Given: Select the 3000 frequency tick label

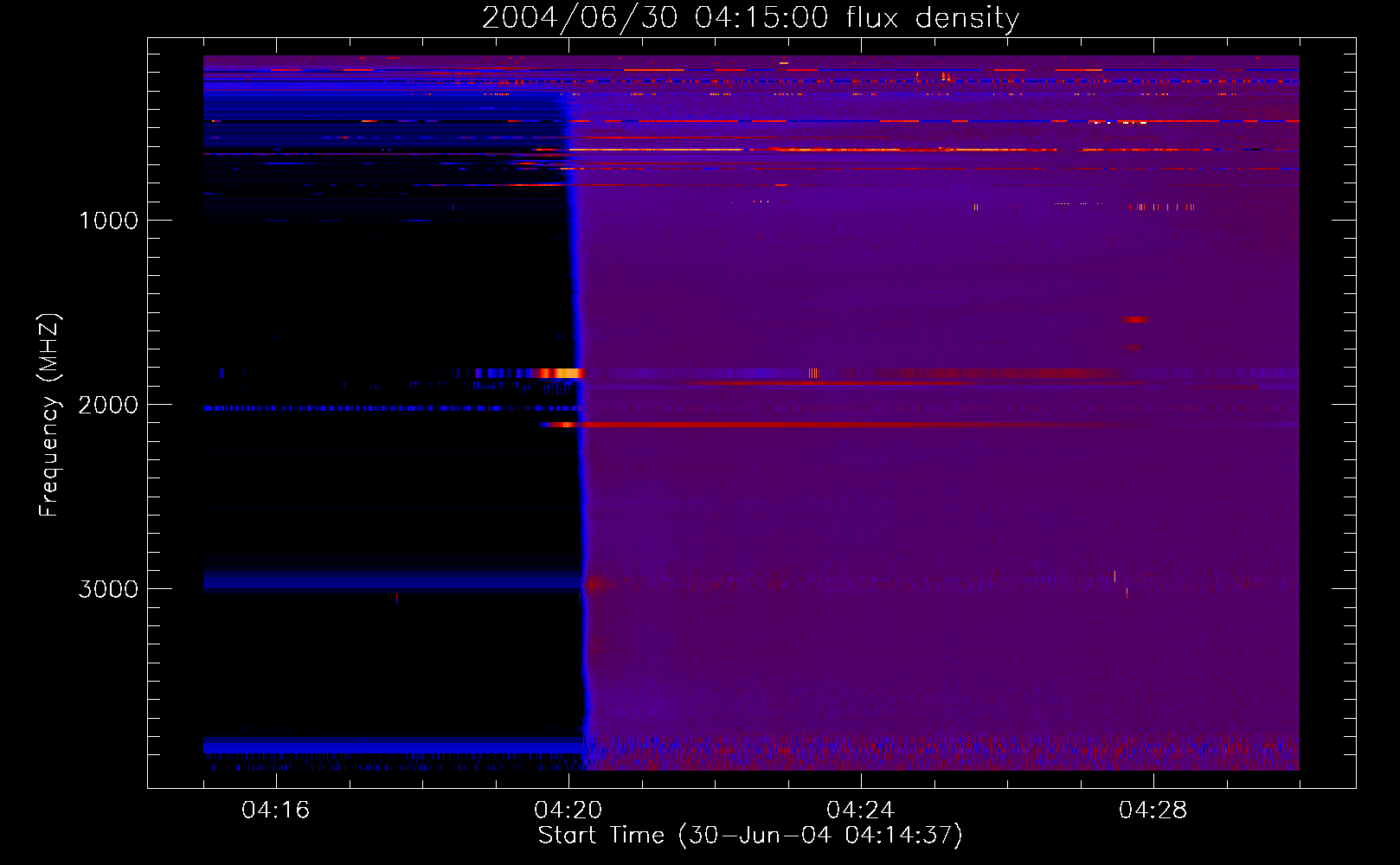Looking at the screenshot, I should click(x=108, y=589).
